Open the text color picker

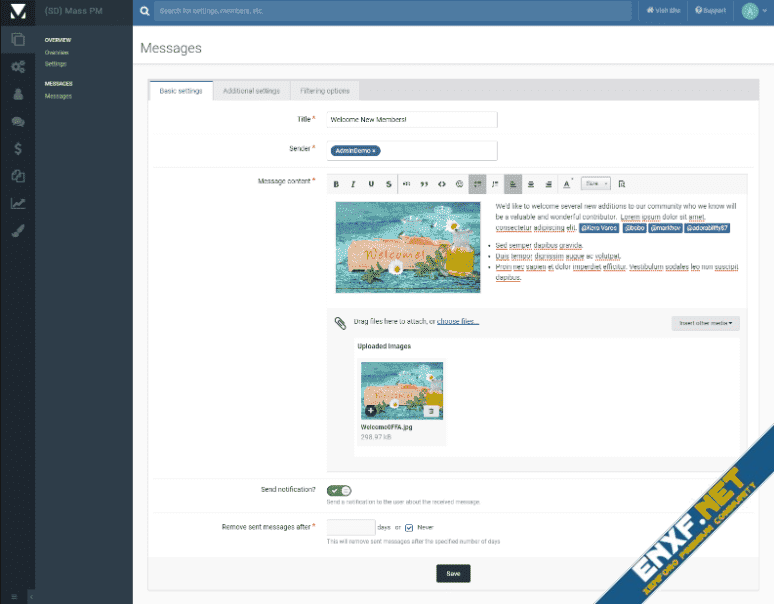567,184
